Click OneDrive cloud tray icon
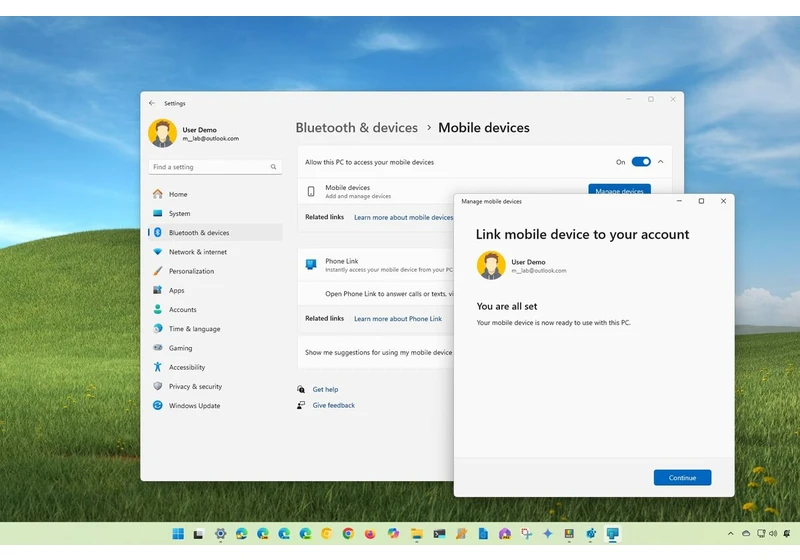 (x=746, y=533)
